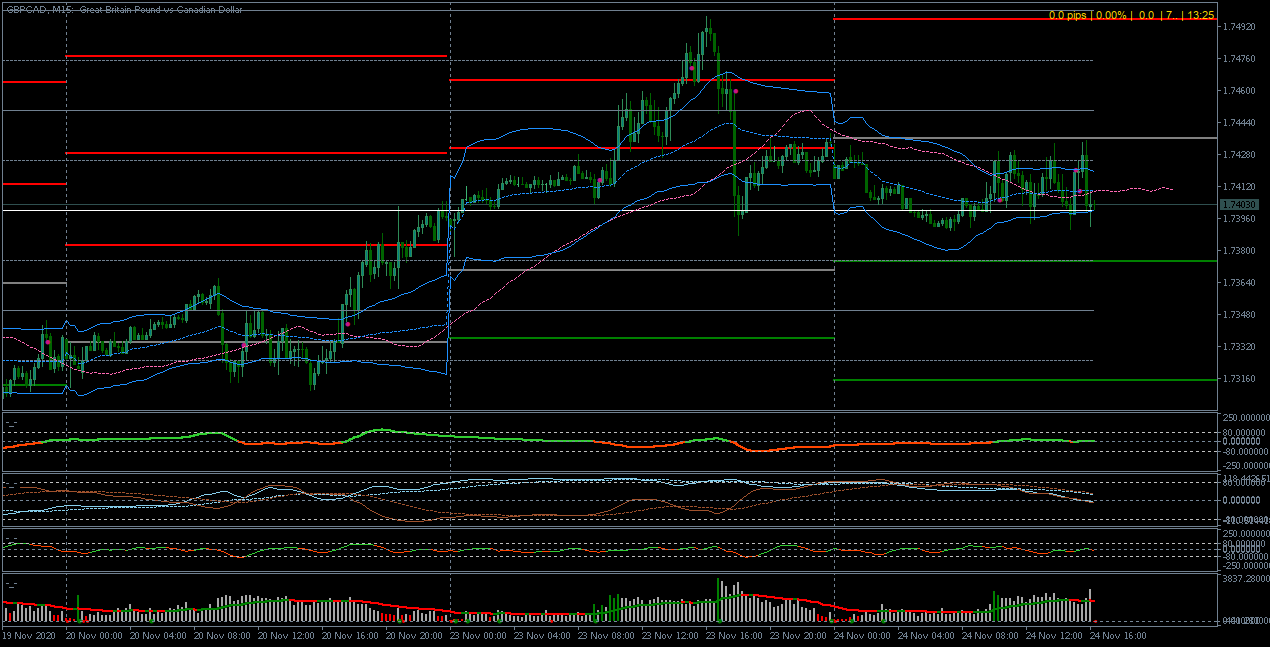Click the 24 Nov 16:00 time label
This screenshot has width=1270, height=647.
click(x=1118, y=635)
